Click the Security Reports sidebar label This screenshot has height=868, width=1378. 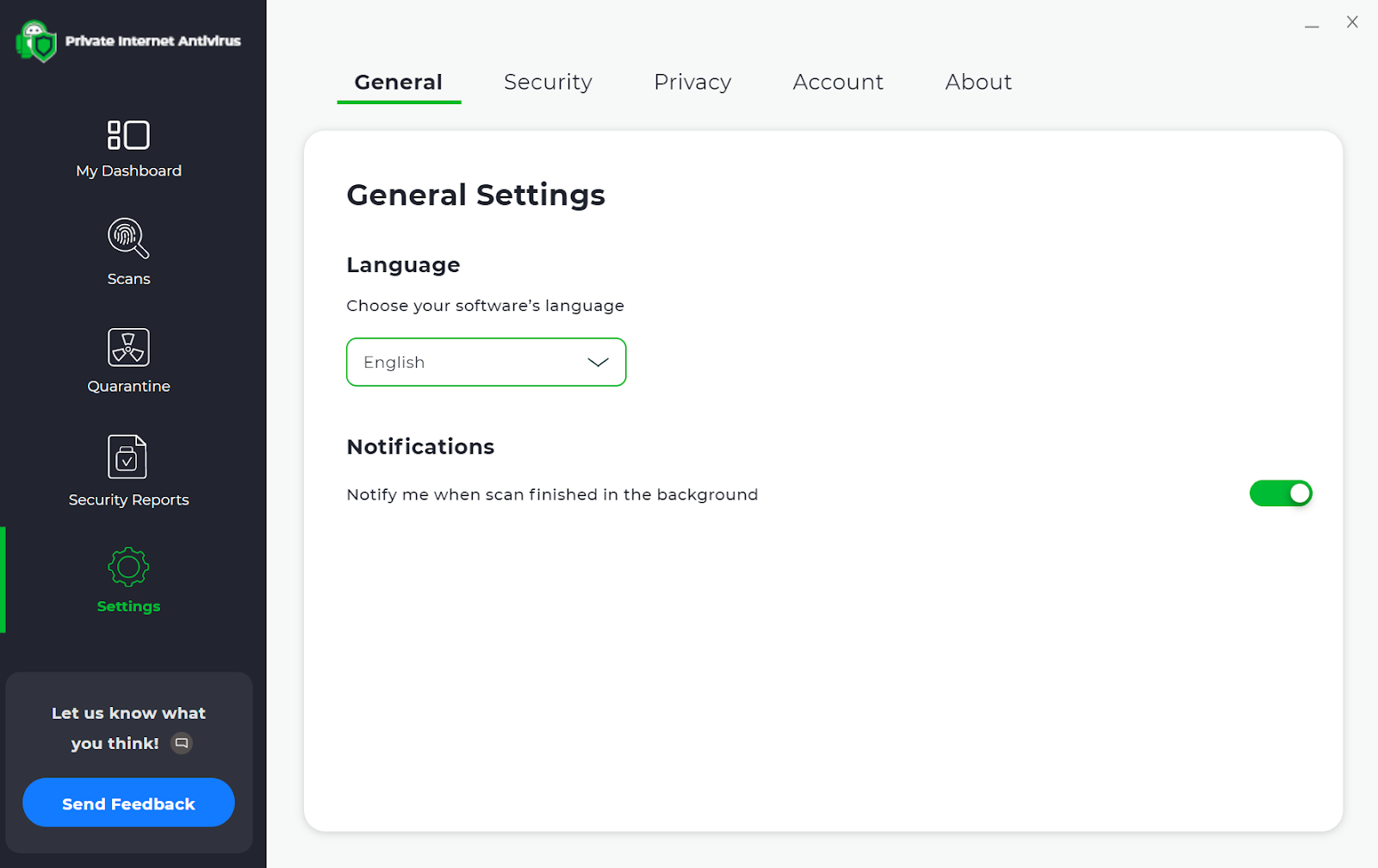click(128, 500)
